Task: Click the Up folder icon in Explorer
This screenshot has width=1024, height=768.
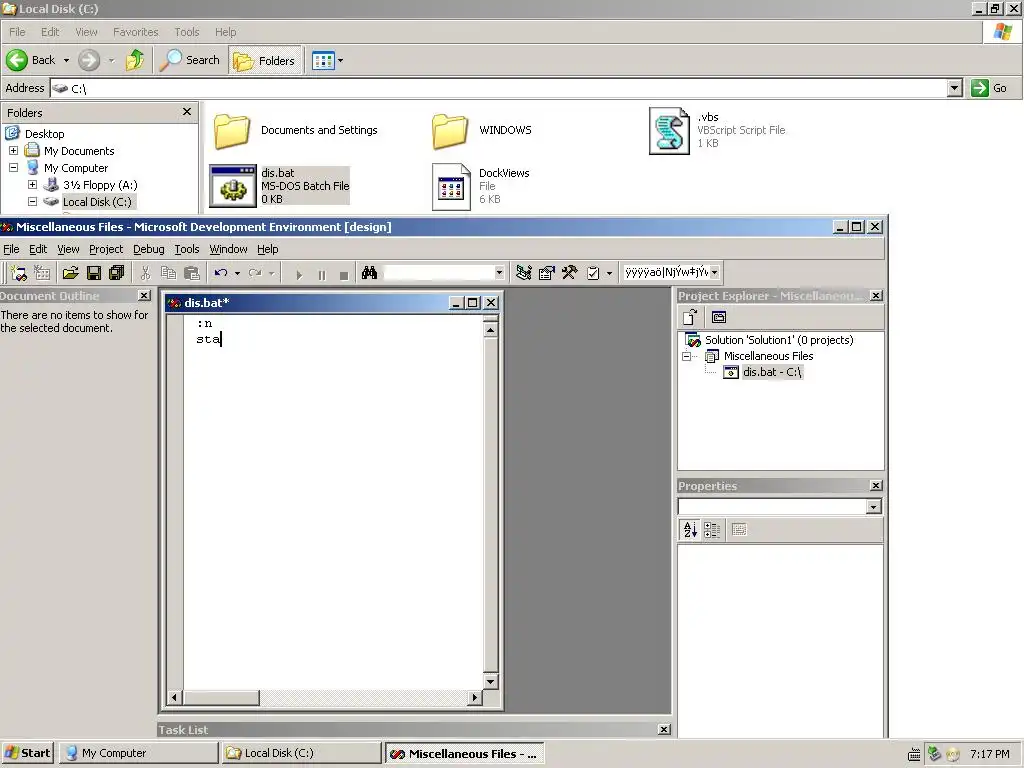Action: tap(135, 60)
